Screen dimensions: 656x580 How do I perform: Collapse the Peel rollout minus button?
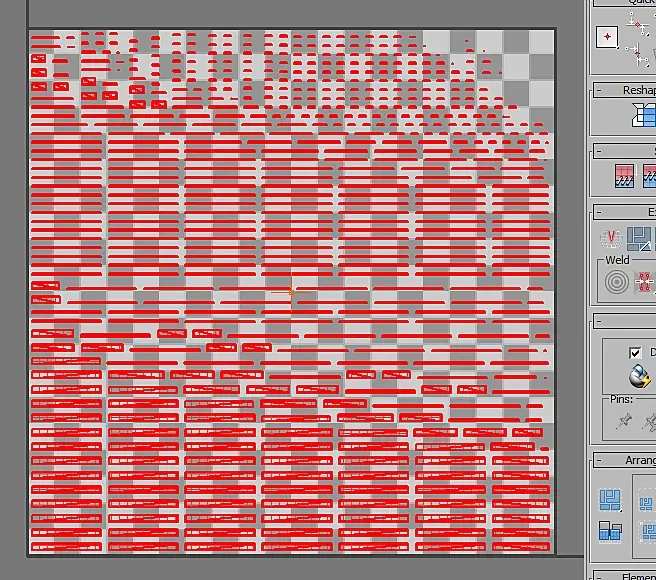tap(599, 321)
